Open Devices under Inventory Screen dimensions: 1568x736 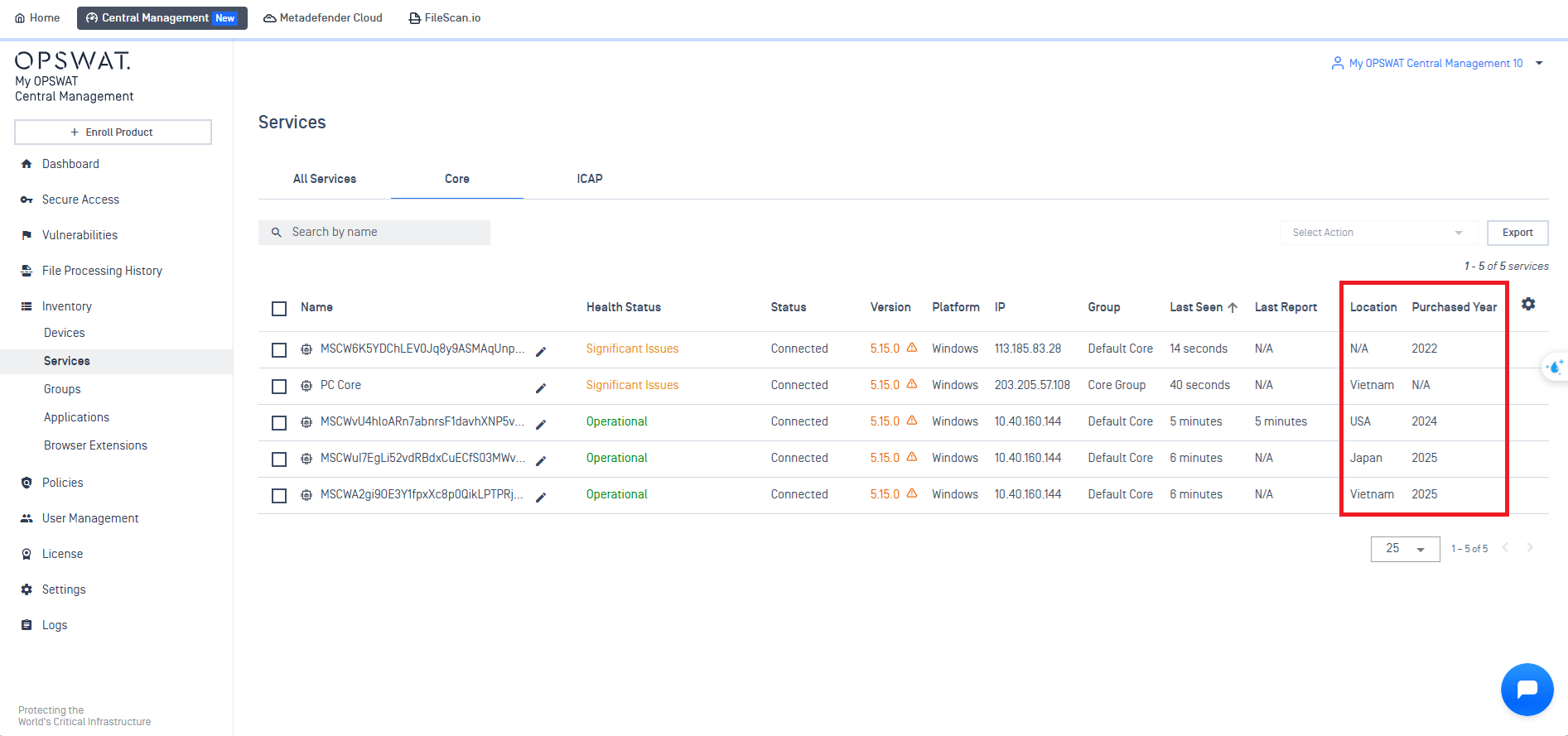[65, 333]
